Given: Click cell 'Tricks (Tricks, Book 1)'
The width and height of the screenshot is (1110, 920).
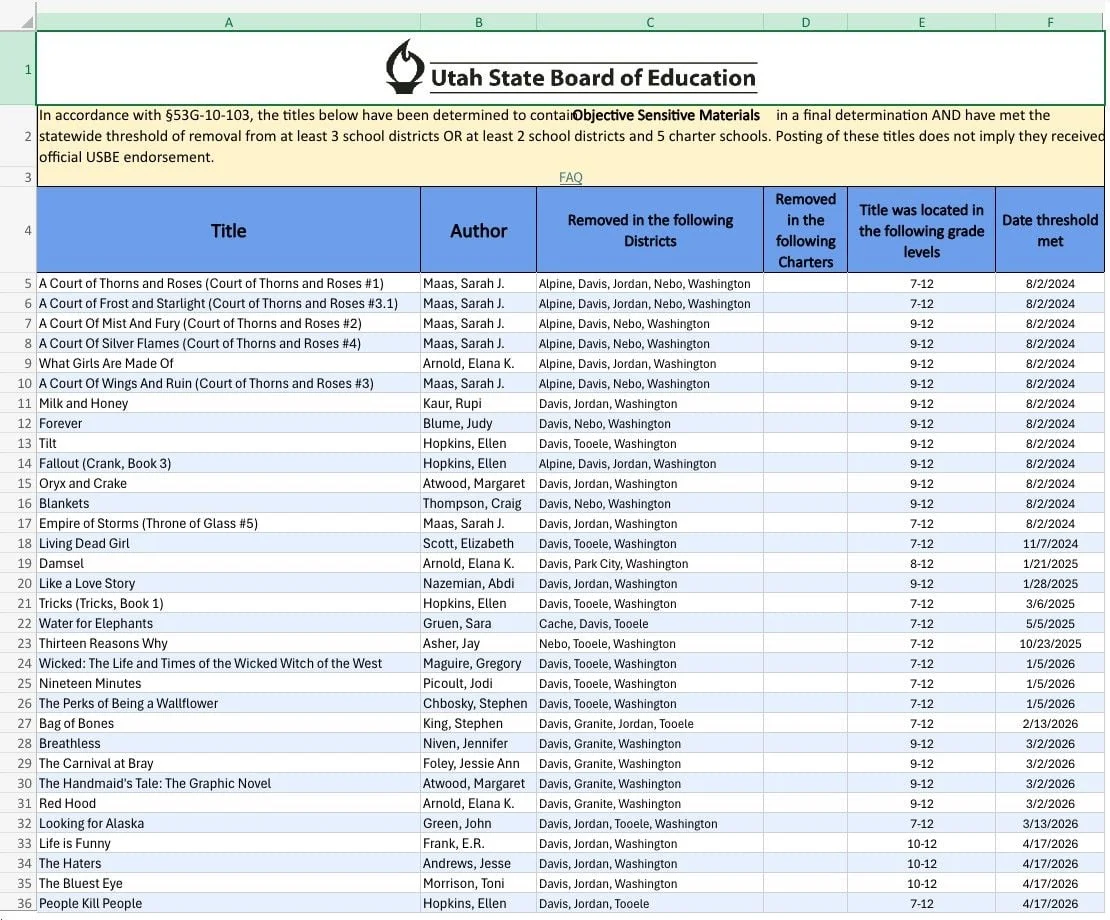Looking at the screenshot, I should click(228, 603).
